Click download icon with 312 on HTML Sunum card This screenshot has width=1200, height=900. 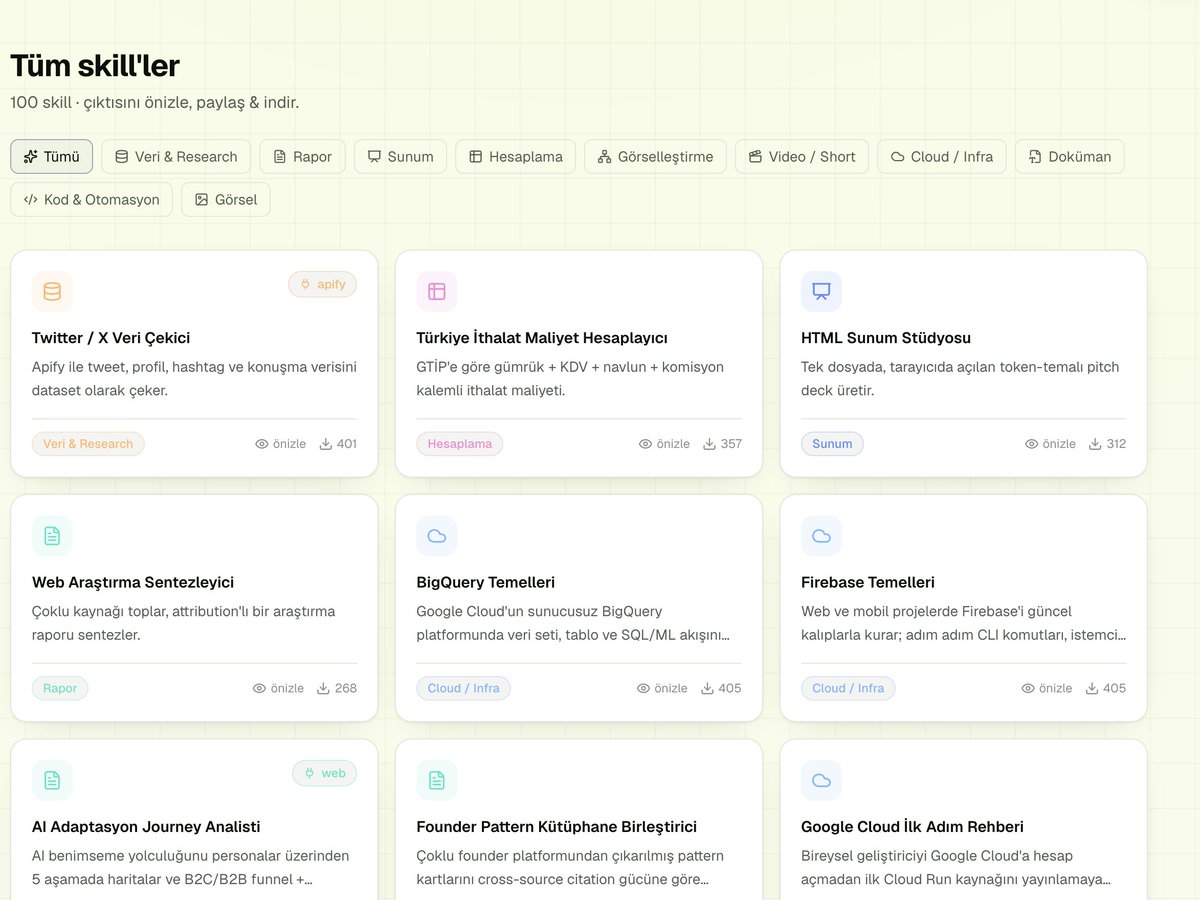(x=1095, y=444)
